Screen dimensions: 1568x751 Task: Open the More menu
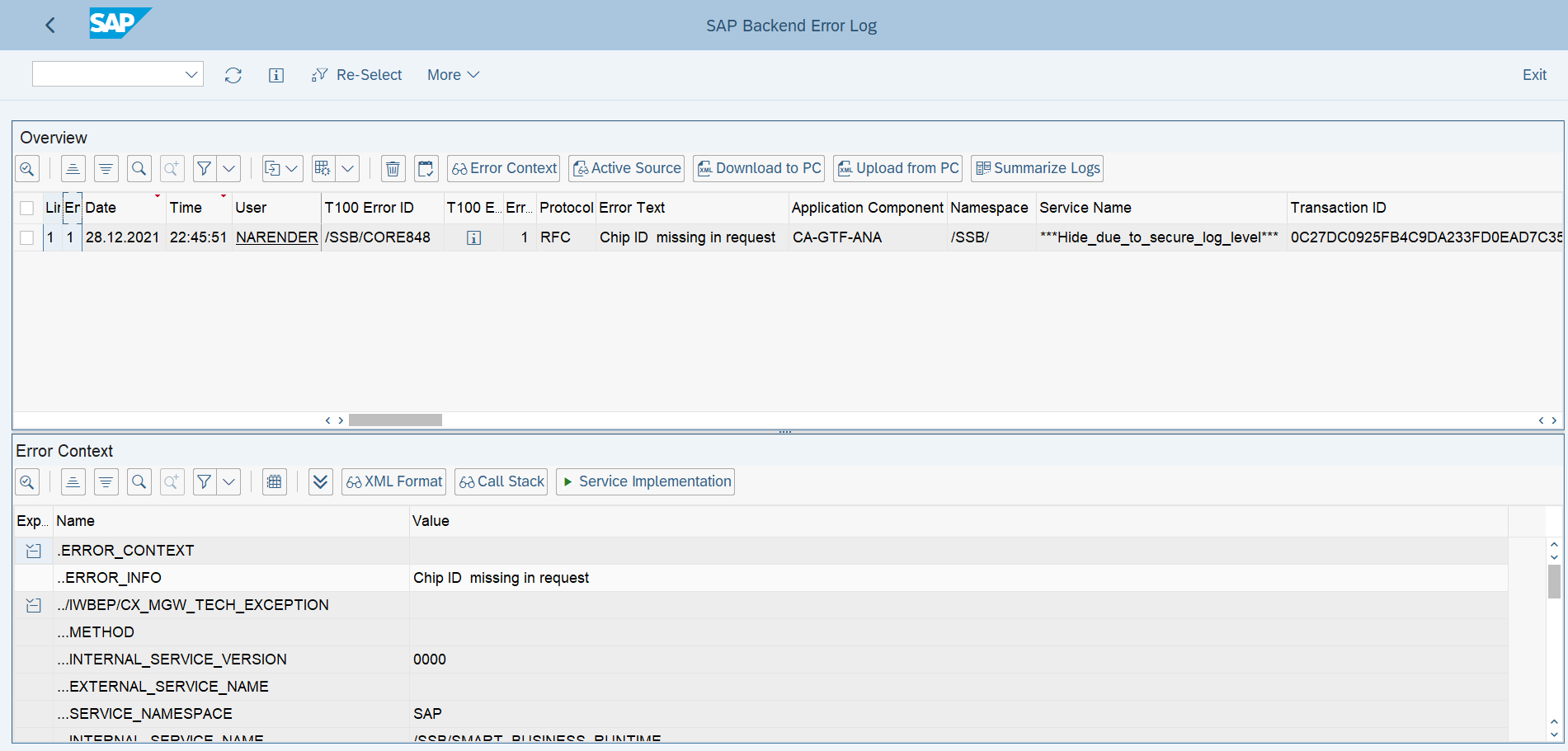pyautogui.click(x=452, y=74)
